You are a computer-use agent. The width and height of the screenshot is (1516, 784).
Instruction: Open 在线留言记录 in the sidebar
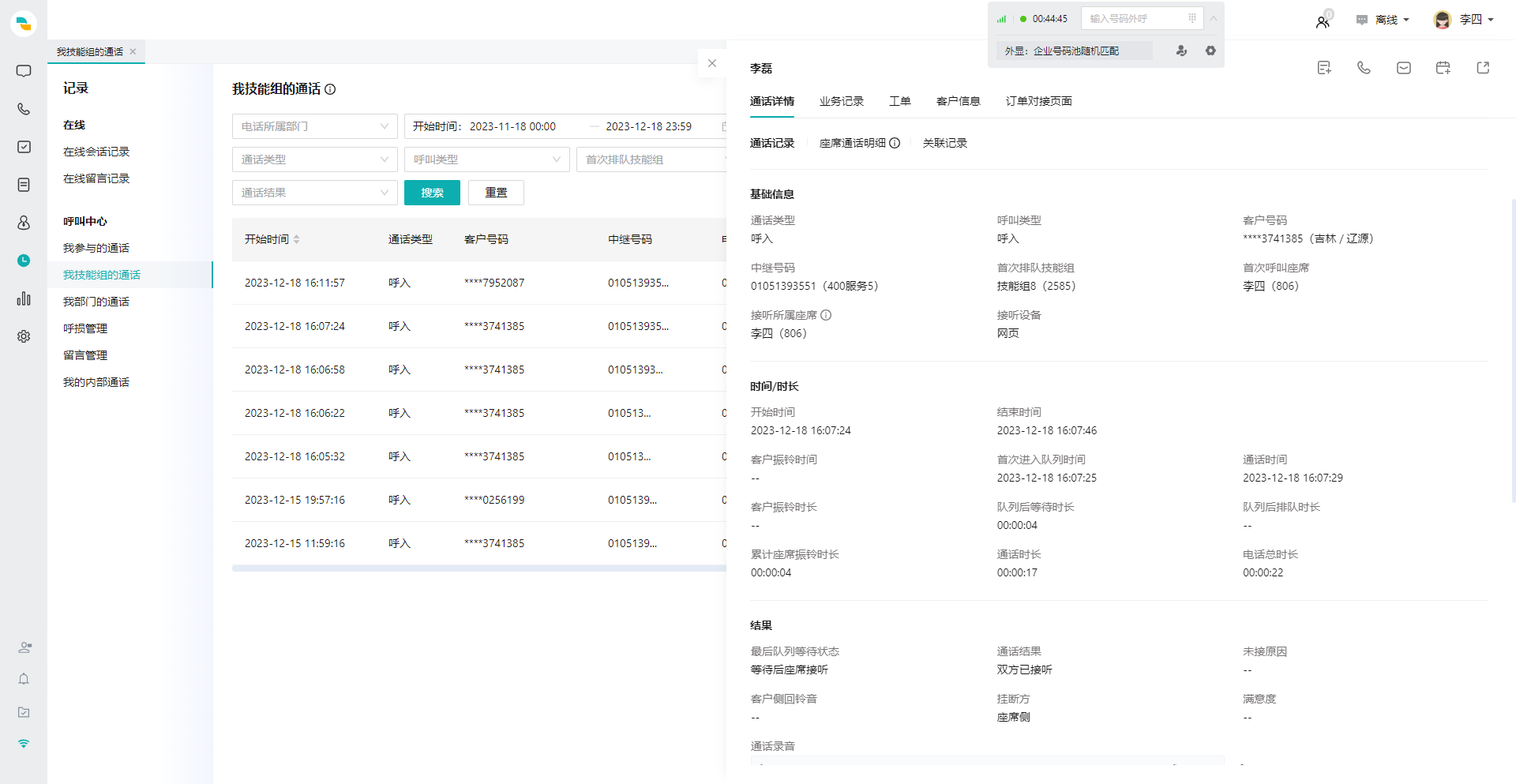[96, 178]
